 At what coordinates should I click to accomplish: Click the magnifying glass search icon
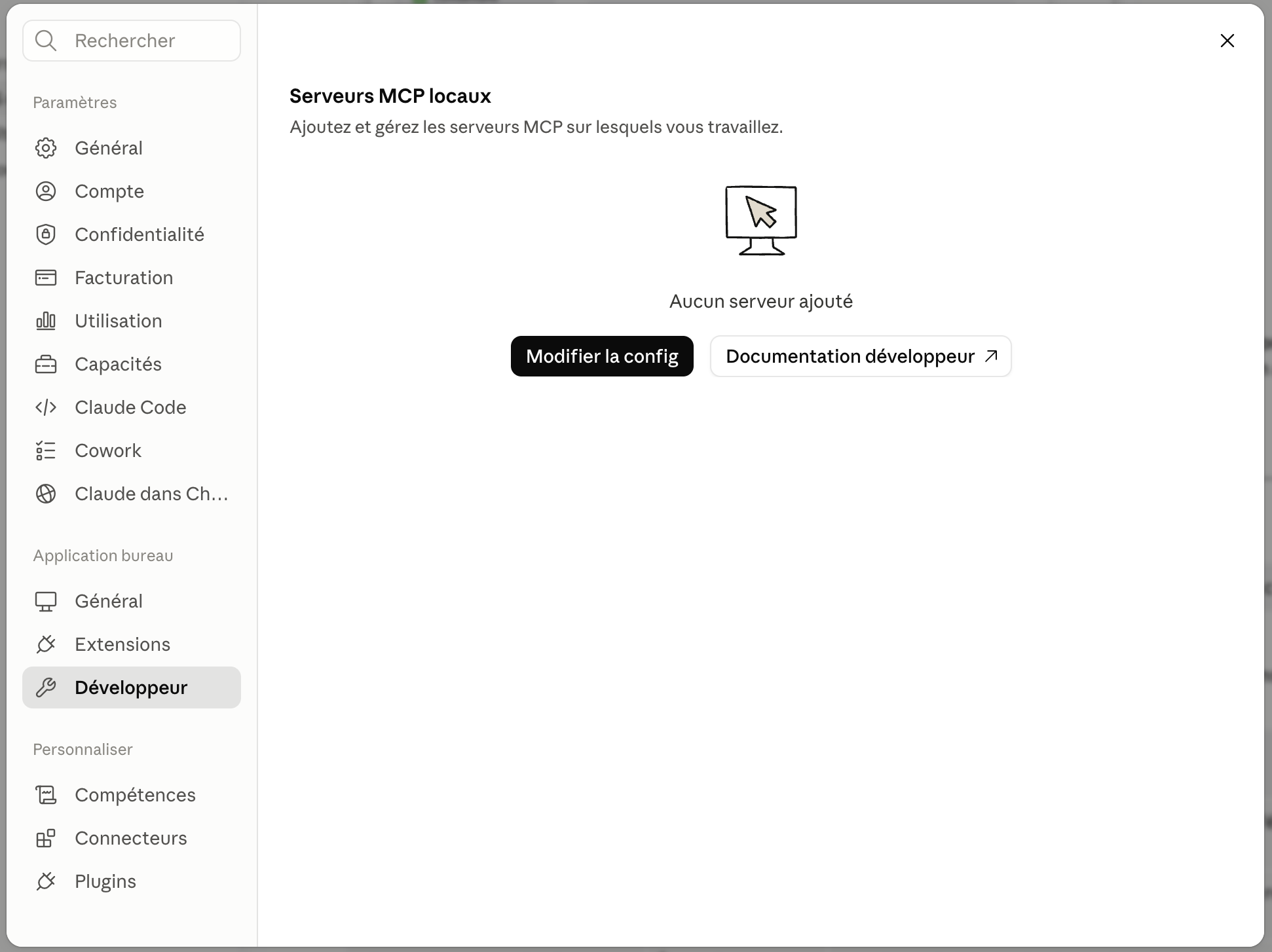click(x=46, y=41)
